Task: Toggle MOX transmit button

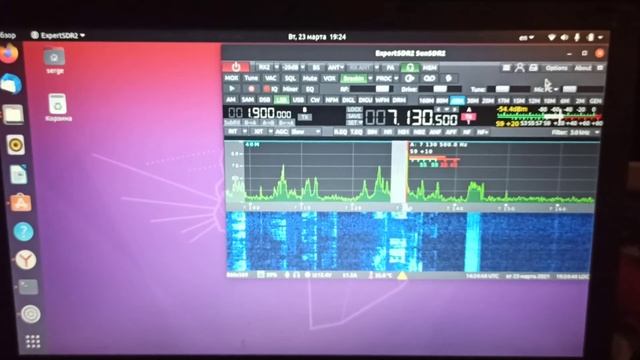Action: tap(231, 78)
